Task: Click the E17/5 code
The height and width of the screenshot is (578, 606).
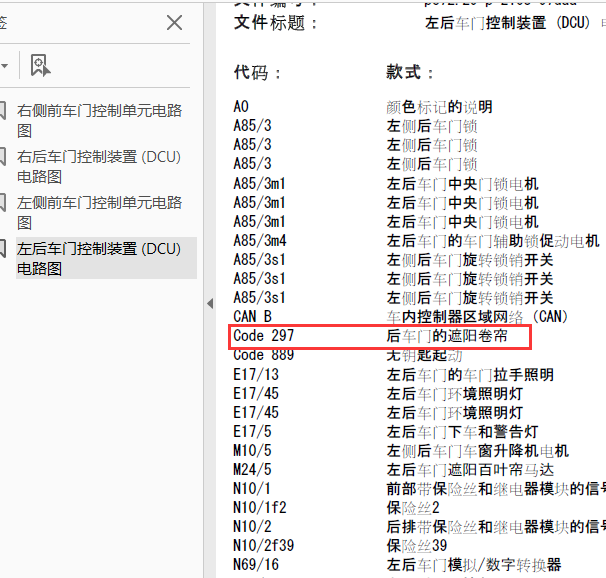Action: [x=252, y=431]
